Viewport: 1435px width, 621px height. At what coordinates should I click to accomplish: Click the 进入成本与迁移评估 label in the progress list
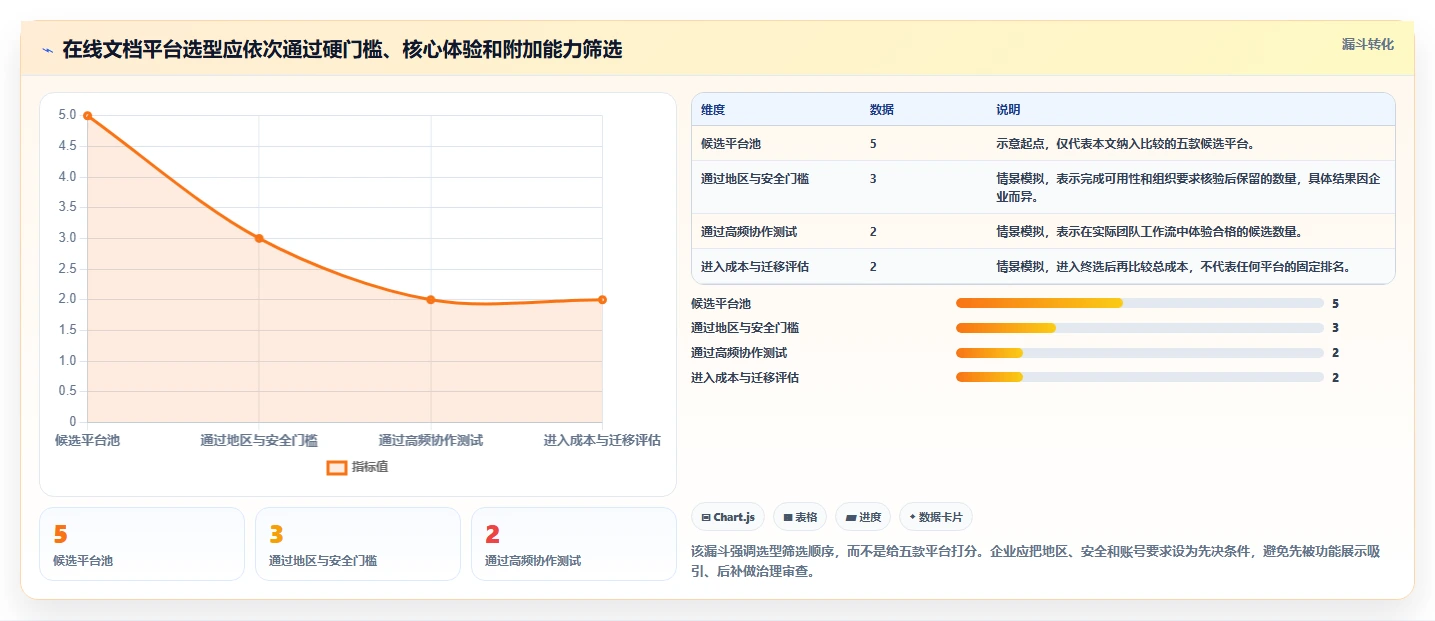[x=745, y=378]
